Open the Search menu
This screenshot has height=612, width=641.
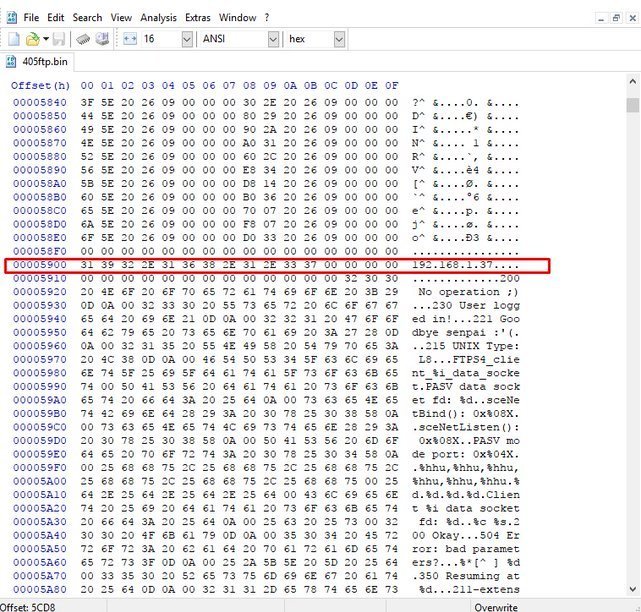tap(87, 17)
